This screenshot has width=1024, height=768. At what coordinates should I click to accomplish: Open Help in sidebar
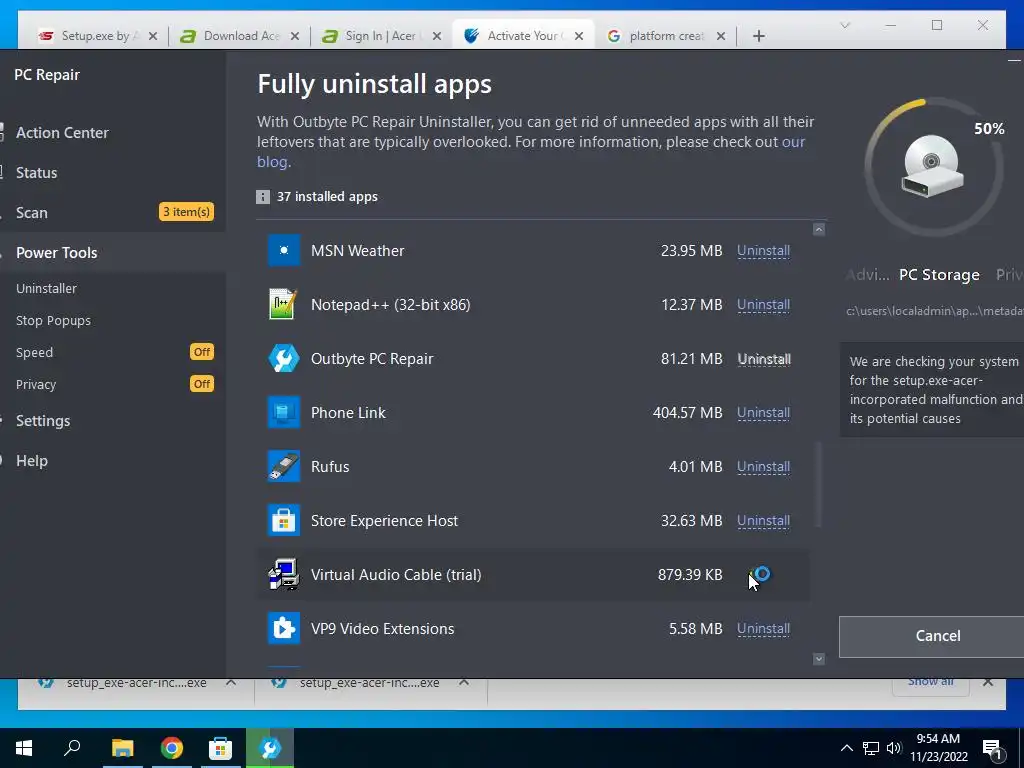click(32, 460)
